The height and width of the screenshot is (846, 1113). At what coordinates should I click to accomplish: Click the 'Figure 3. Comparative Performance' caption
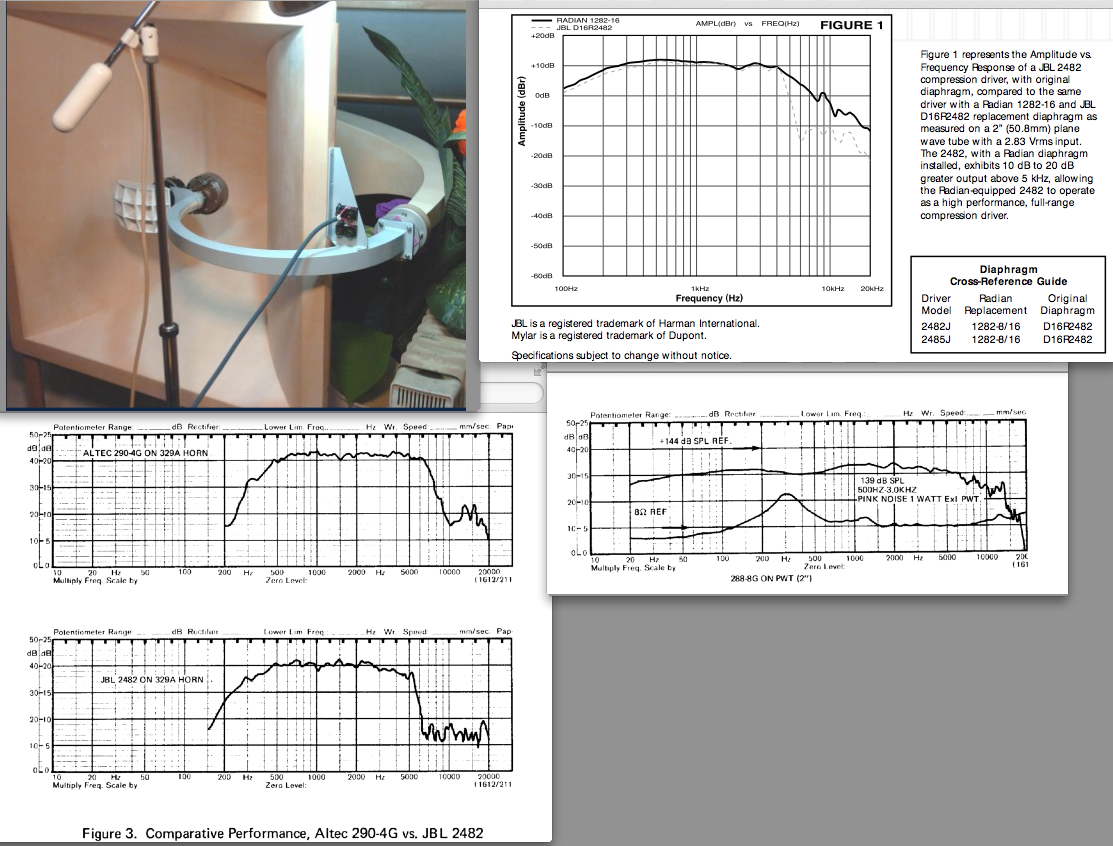[x=283, y=833]
